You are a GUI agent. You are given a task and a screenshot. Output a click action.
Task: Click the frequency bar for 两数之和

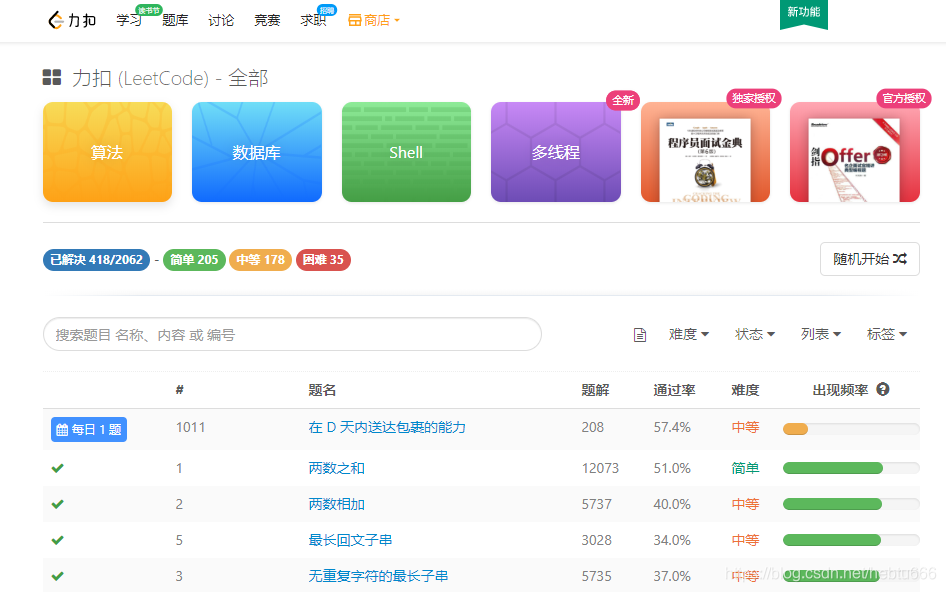[851, 468]
